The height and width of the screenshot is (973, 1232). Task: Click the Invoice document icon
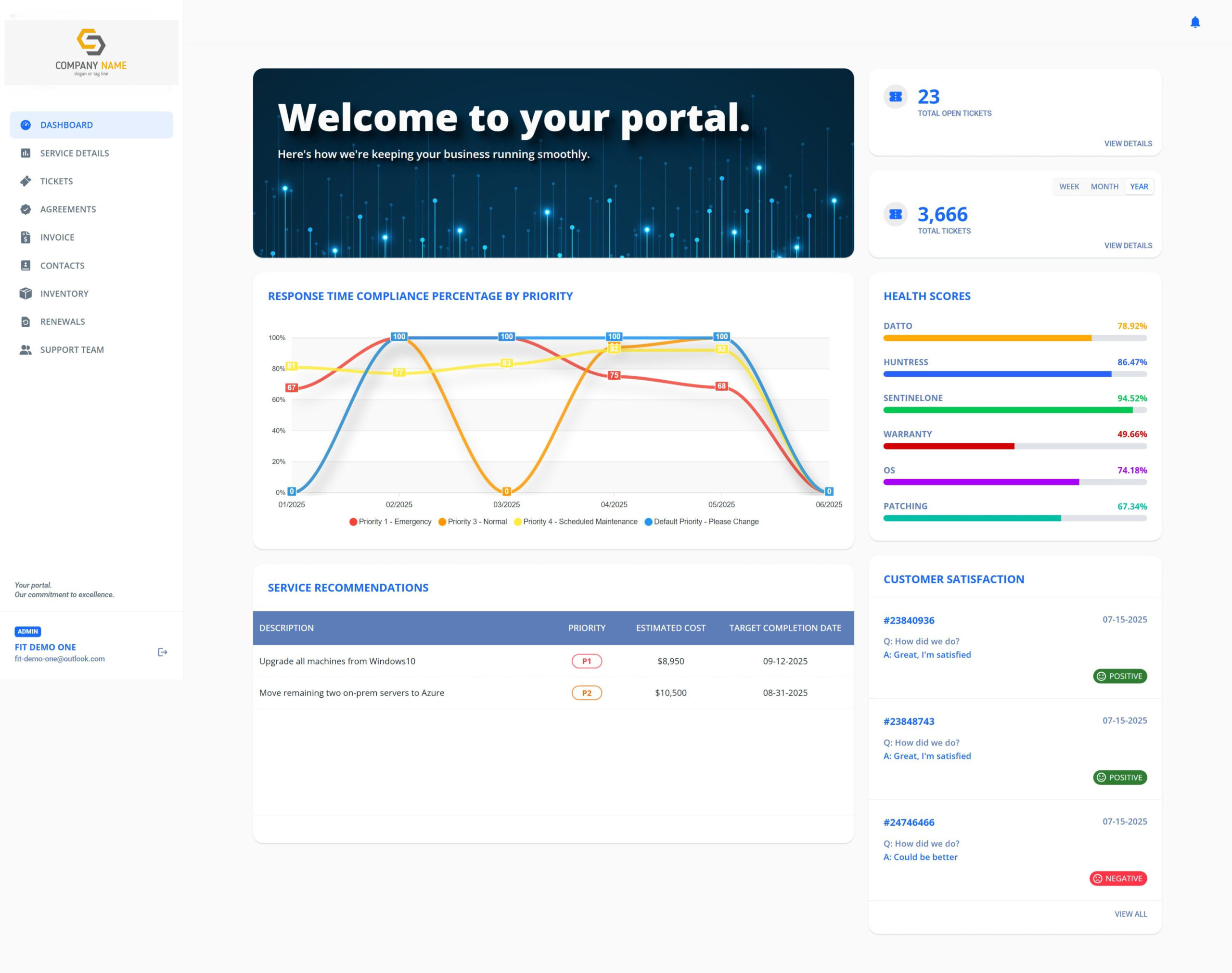(x=26, y=238)
